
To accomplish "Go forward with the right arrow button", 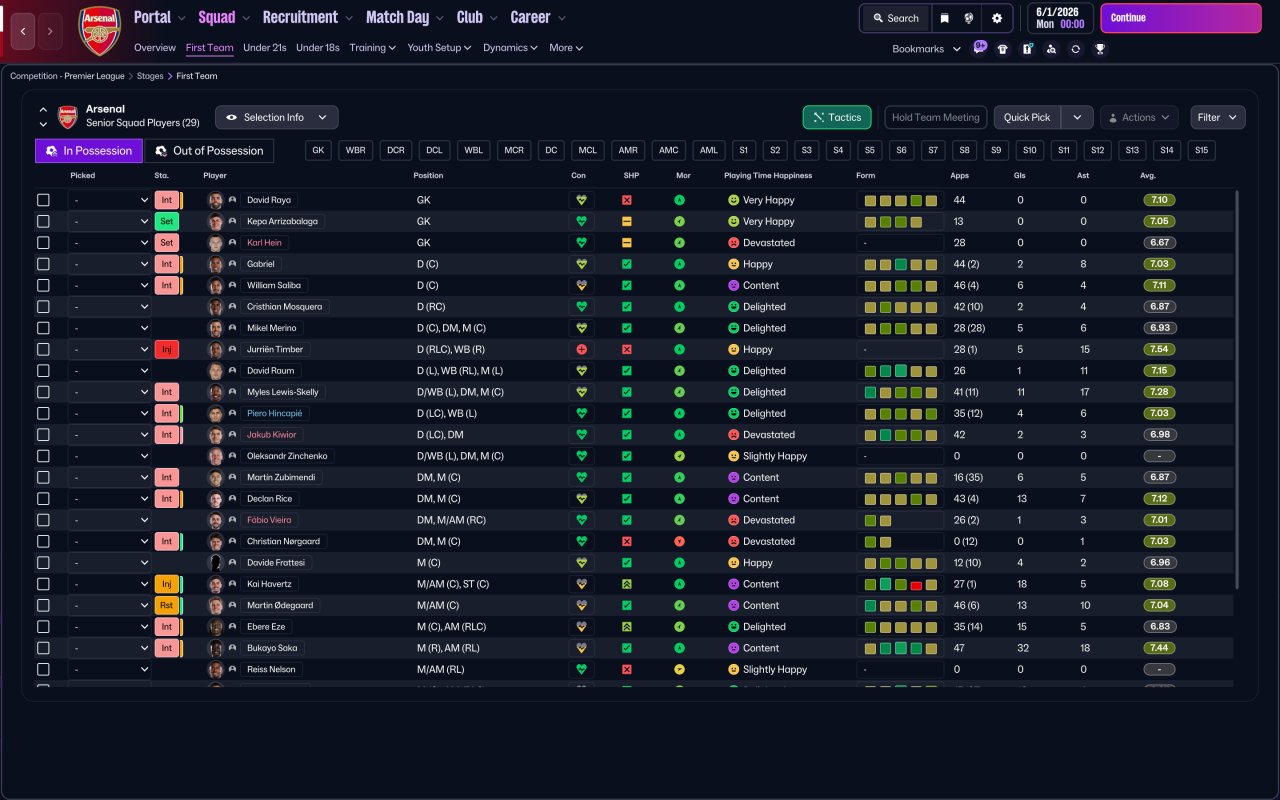I will coord(50,31).
